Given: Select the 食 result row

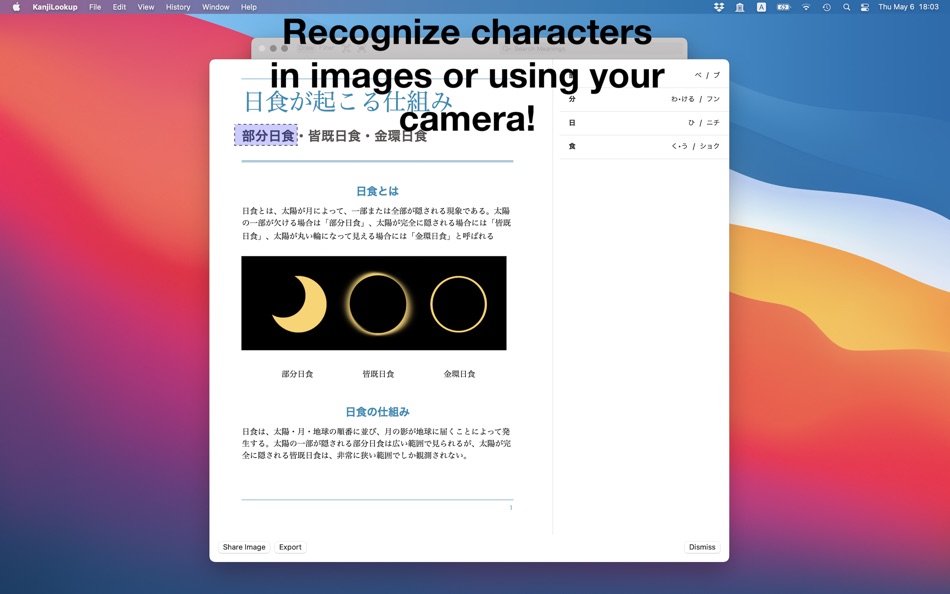Looking at the screenshot, I should pos(643,146).
